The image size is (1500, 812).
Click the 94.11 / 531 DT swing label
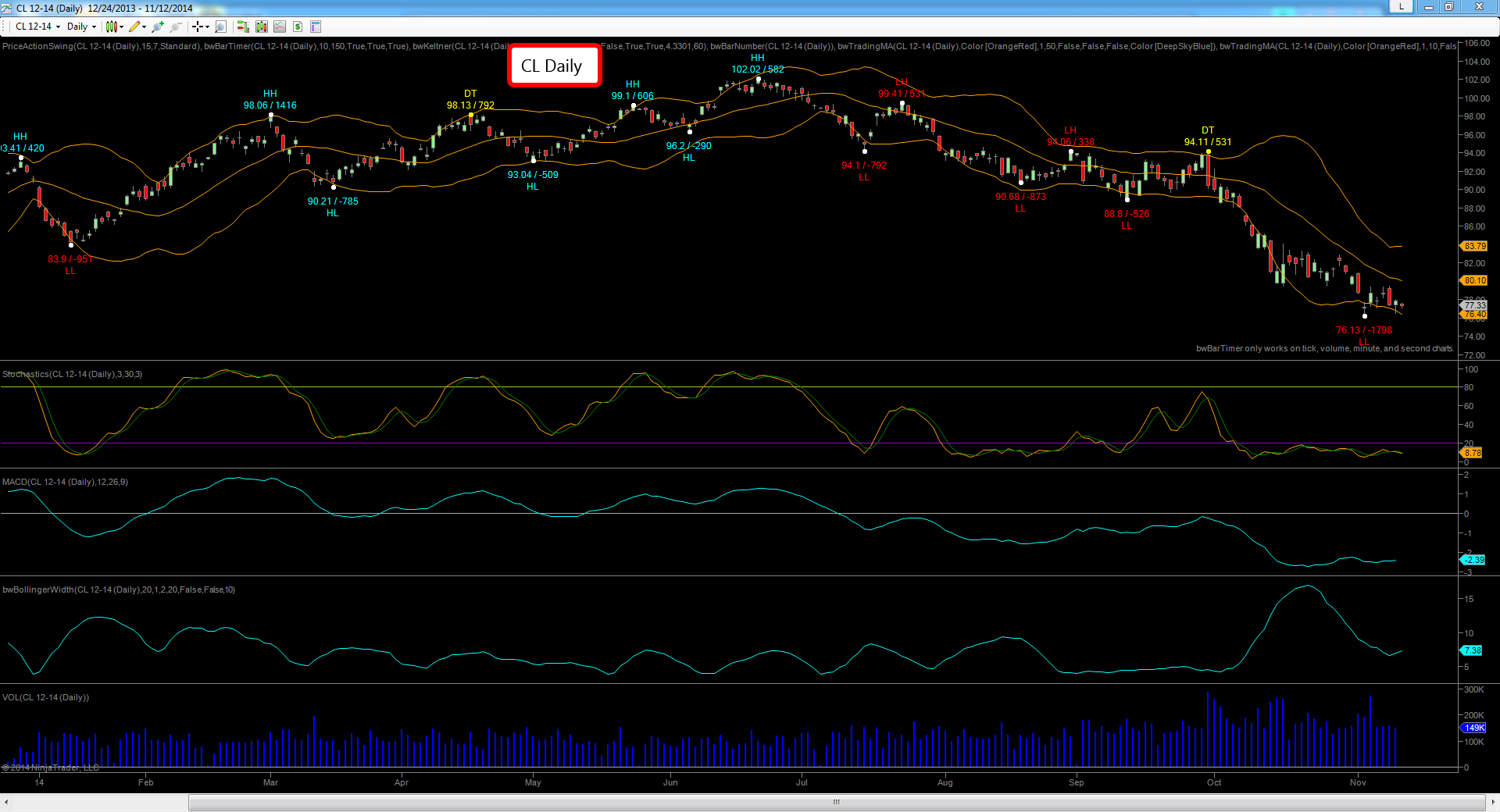pyautogui.click(x=1208, y=142)
